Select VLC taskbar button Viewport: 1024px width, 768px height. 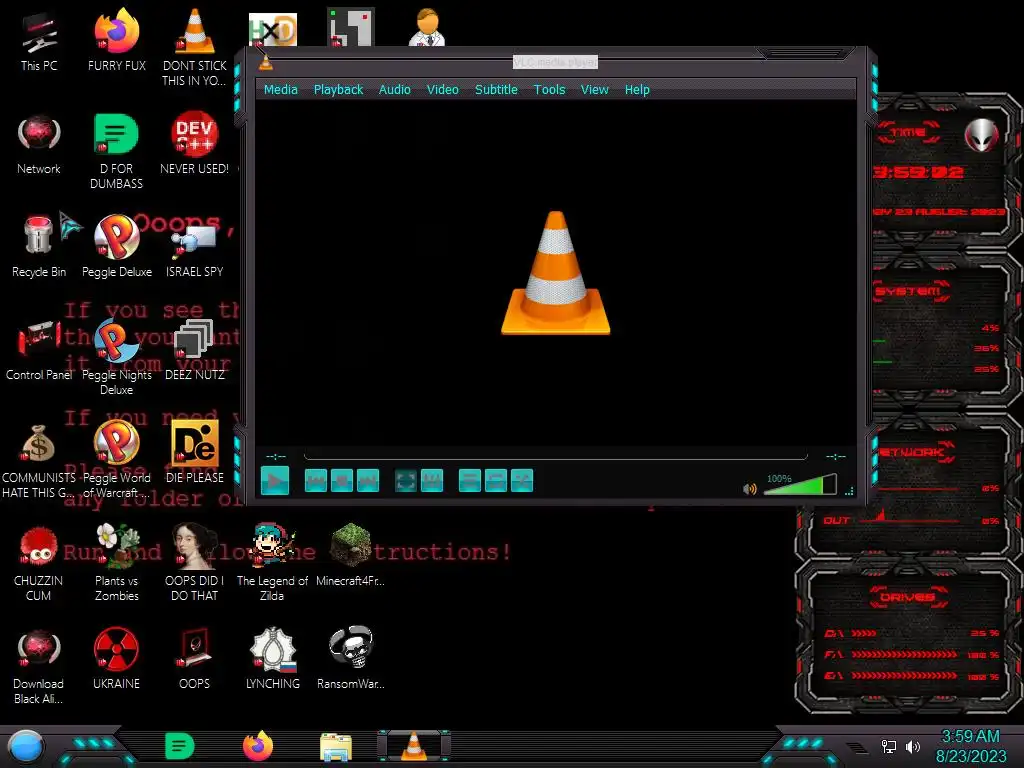coord(414,746)
